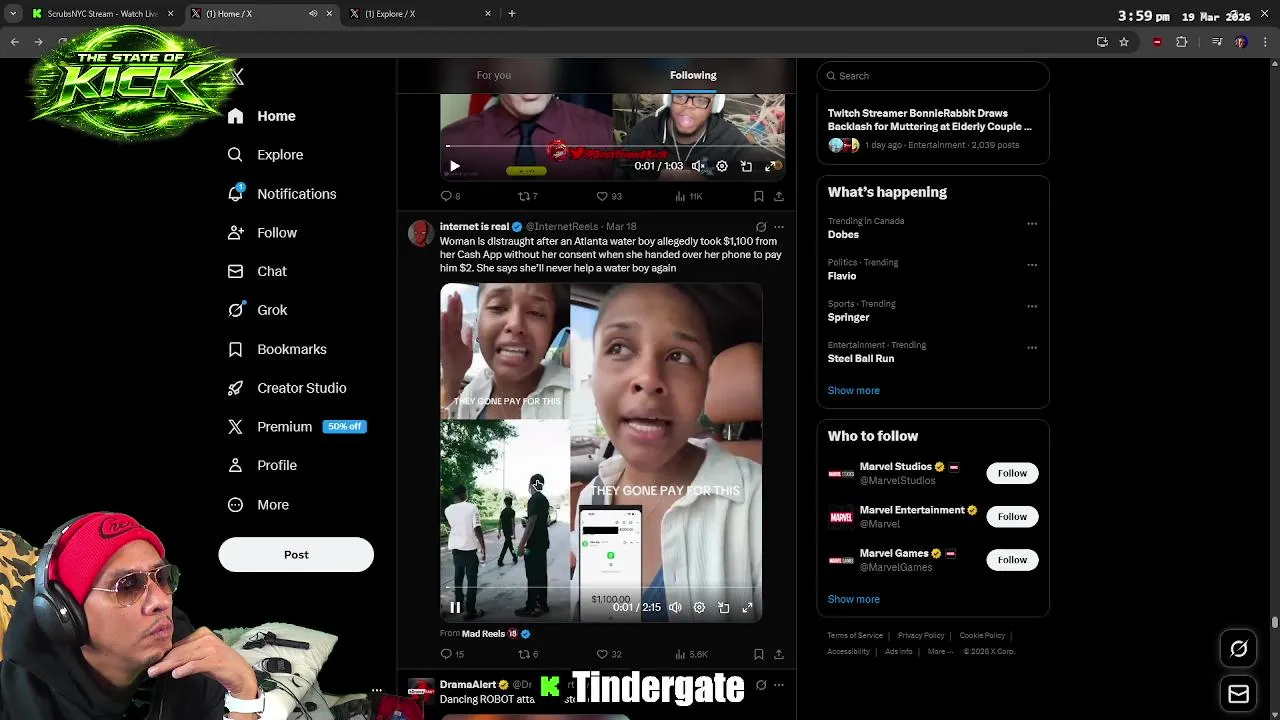This screenshot has height=720, width=1280.
Task: Show more under What's happening
Action: click(854, 391)
